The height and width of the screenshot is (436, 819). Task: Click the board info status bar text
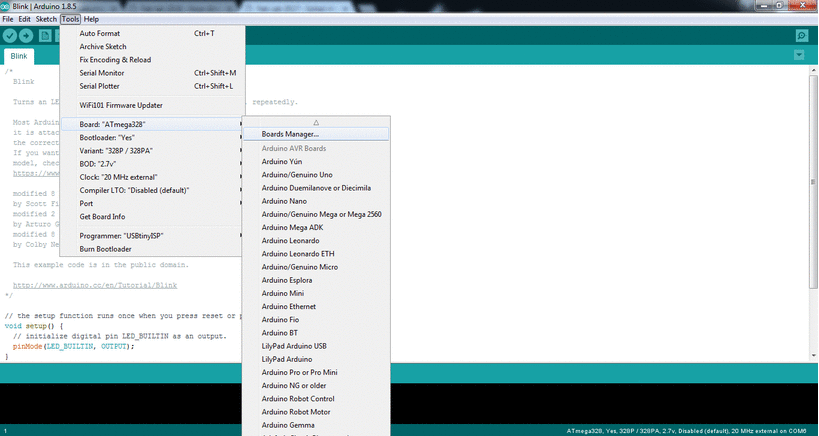(686, 431)
